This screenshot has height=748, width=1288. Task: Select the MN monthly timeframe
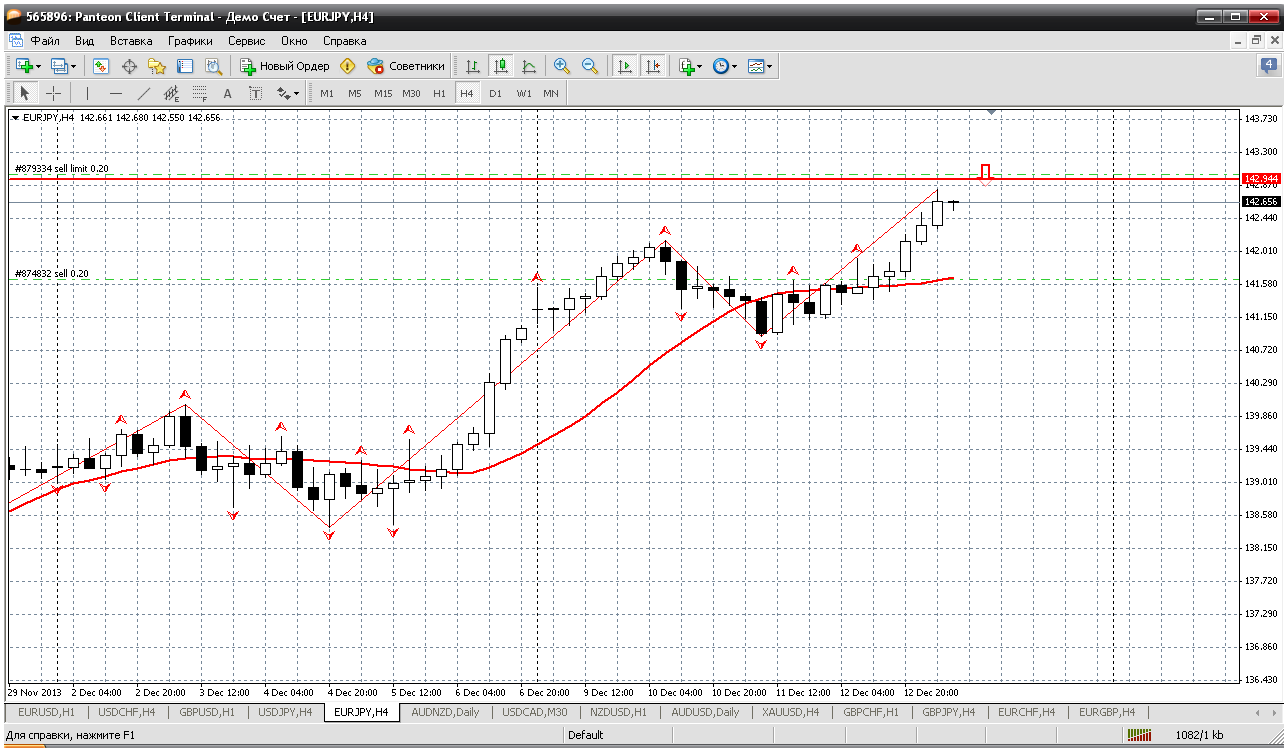tap(551, 93)
